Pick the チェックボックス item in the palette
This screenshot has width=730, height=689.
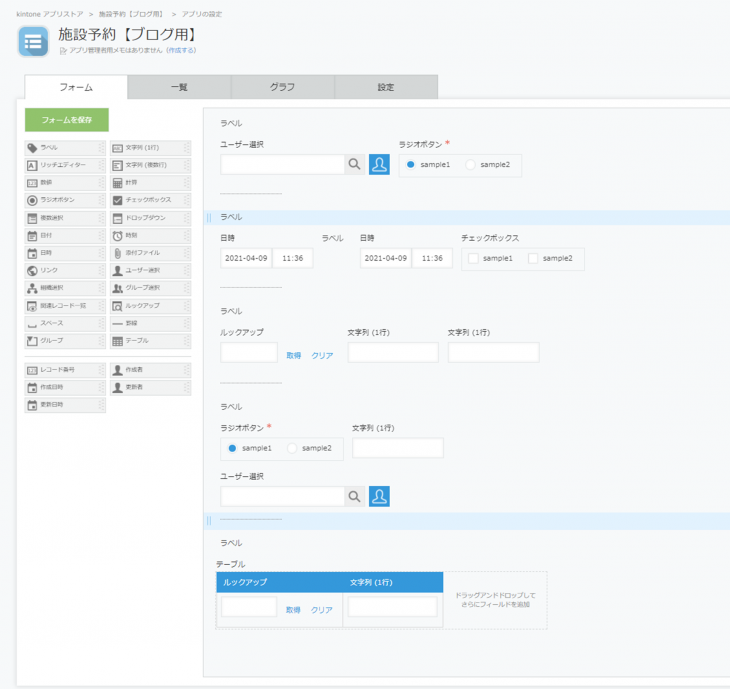pyautogui.click(x=150, y=200)
